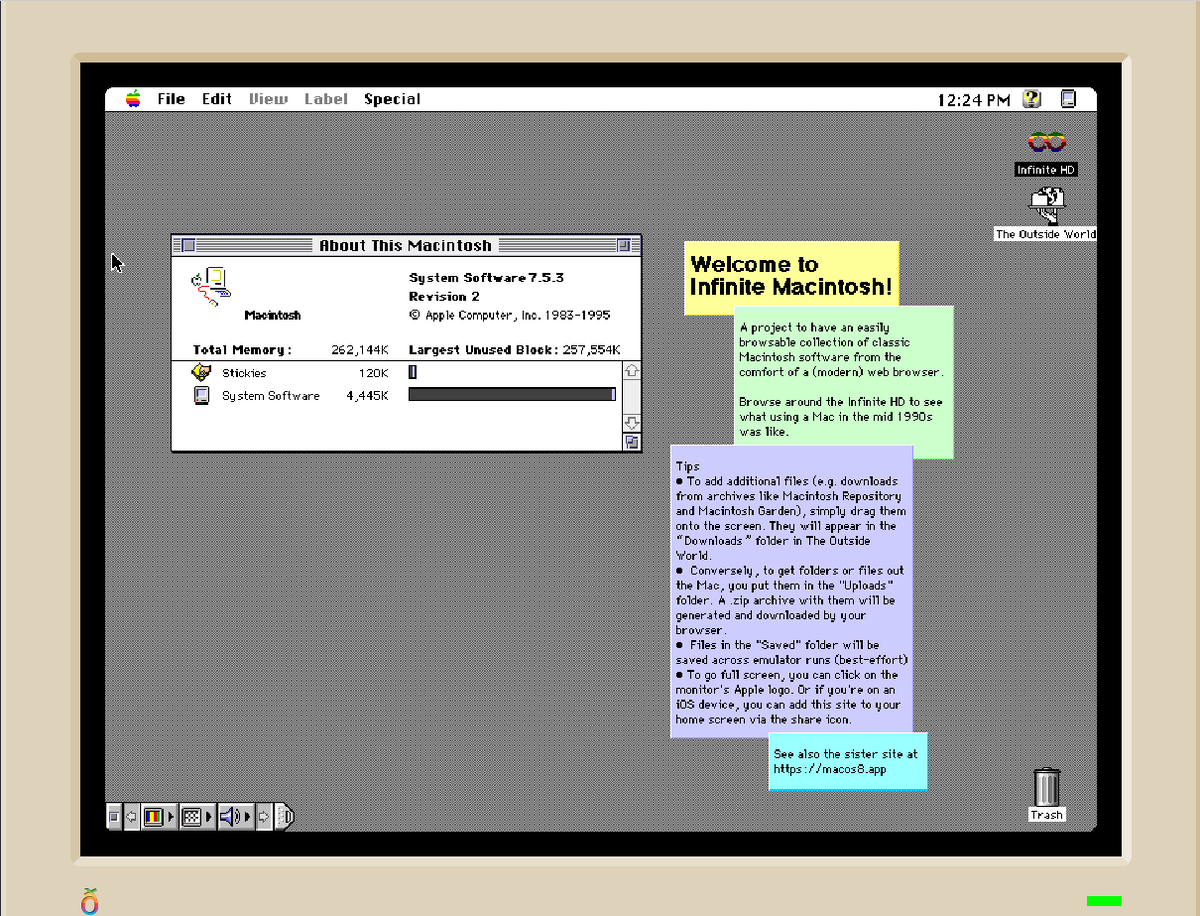The image size is (1200, 916).
Task: Expand the sound volume module arrow
Action: click(x=247, y=817)
